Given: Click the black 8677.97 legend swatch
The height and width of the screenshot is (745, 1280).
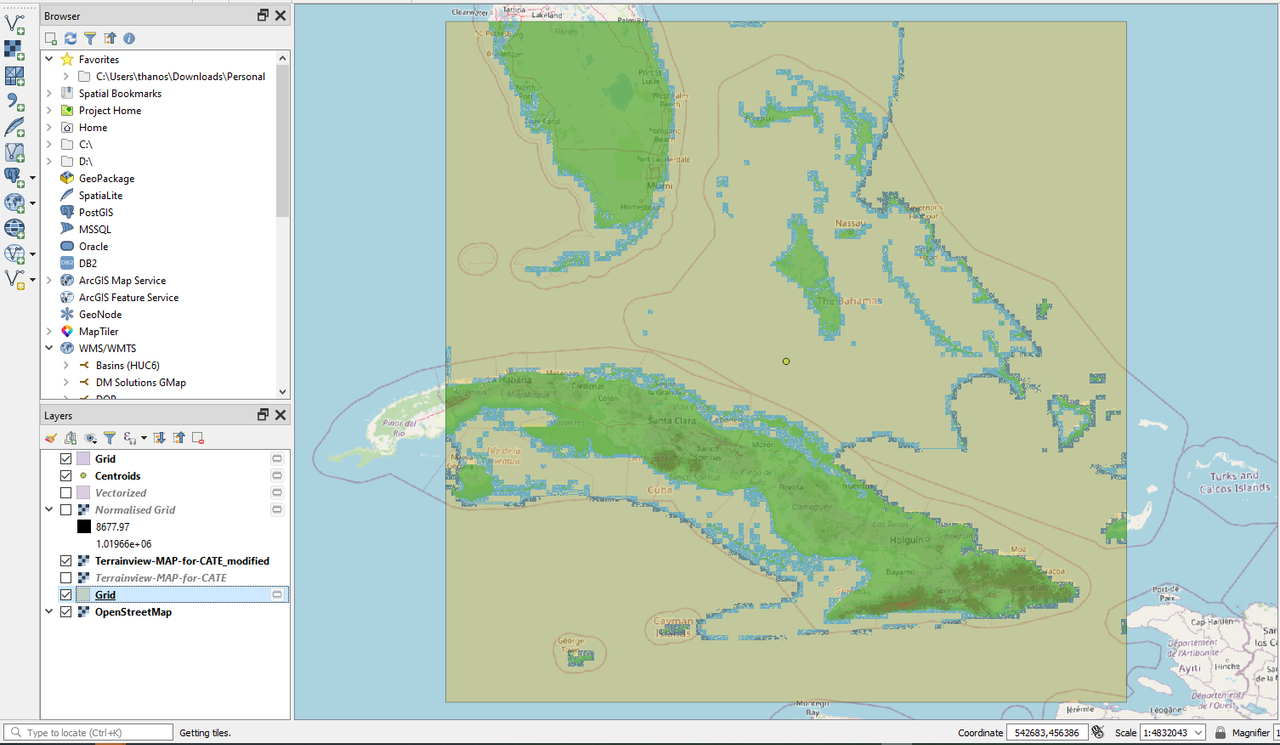Looking at the screenshot, I should click(x=83, y=527).
